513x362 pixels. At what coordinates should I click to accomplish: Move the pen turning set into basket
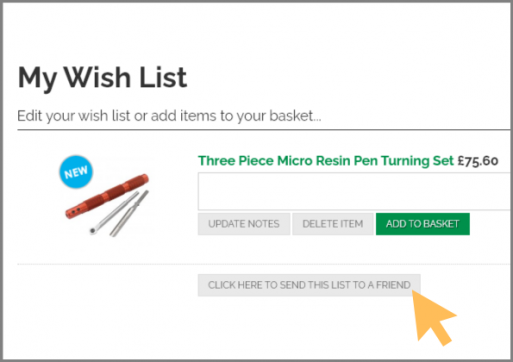pos(423,224)
